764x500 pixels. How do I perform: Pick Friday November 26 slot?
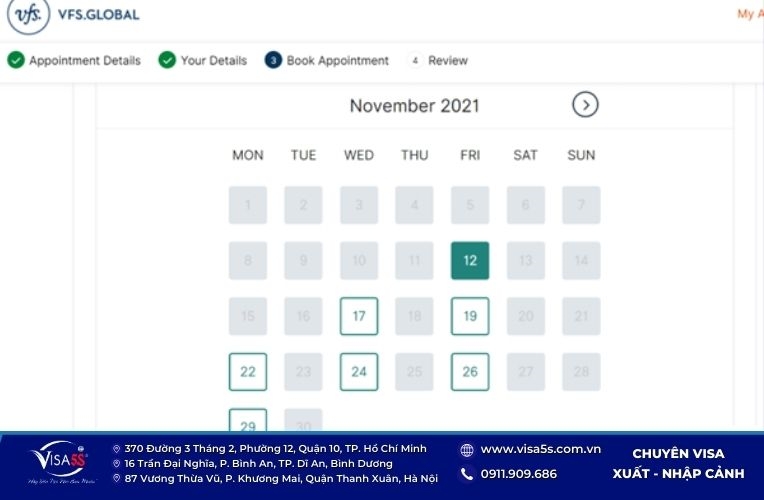(470, 372)
